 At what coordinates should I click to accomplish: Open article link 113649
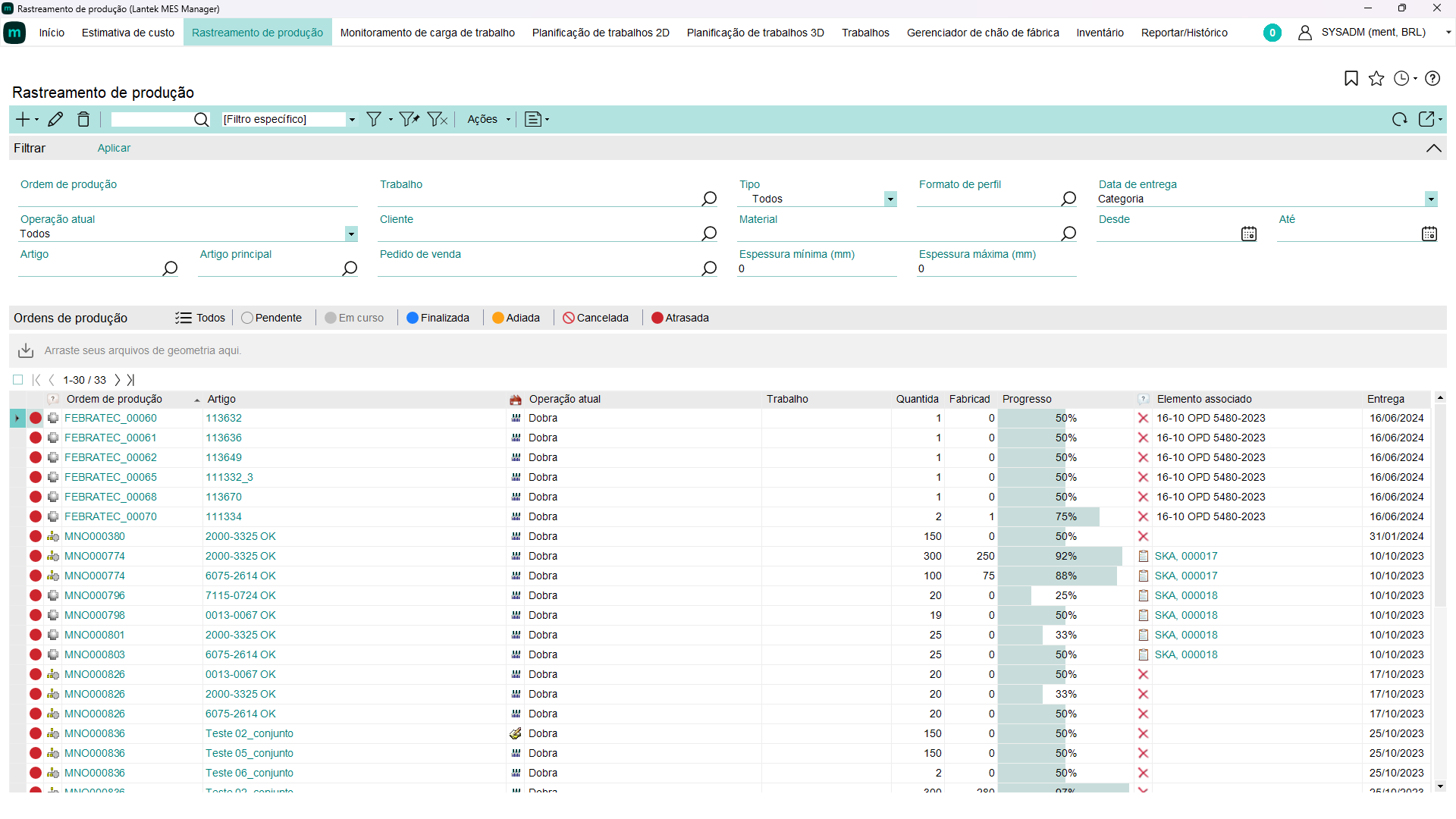point(224,457)
